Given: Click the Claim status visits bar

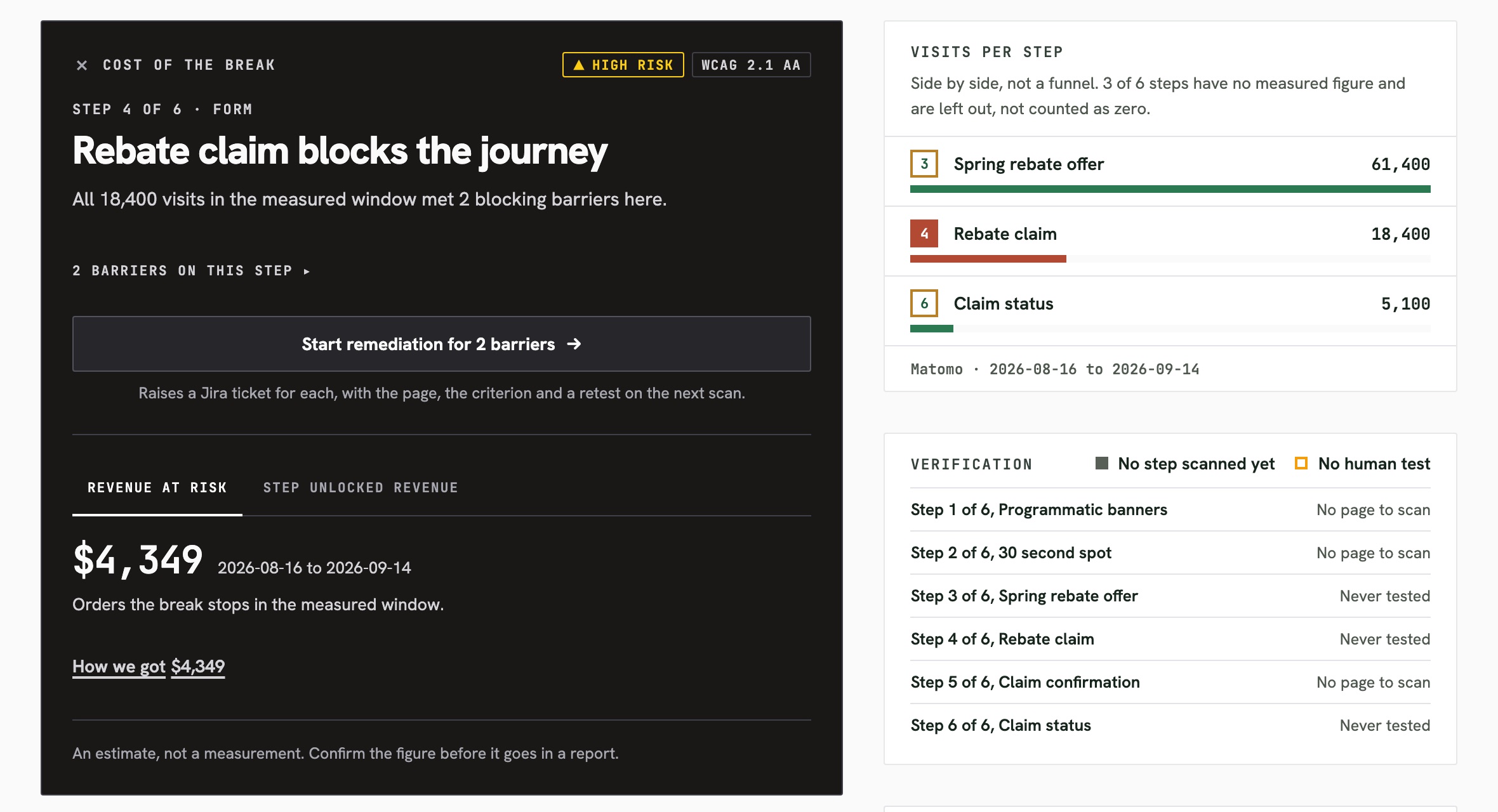Looking at the screenshot, I should pyautogui.click(x=932, y=329).
